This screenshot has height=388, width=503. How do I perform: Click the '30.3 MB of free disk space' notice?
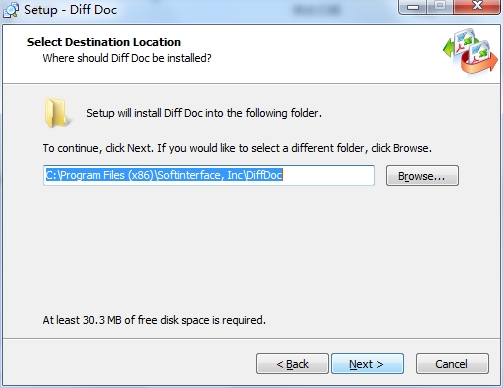point(154,320)
